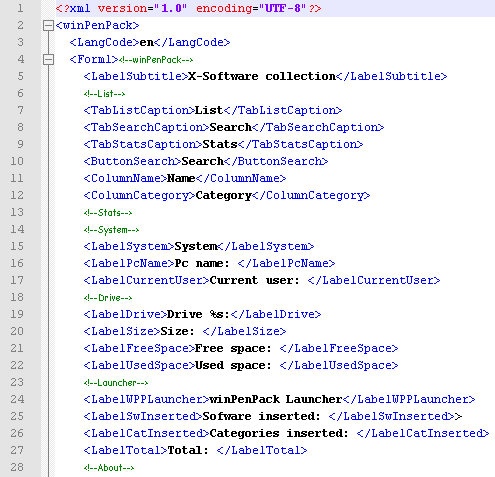The height and width of the screenshot is (477, 495).
Task: Click the closing LabelSubtitle tag
Action: tap(392, 76)
